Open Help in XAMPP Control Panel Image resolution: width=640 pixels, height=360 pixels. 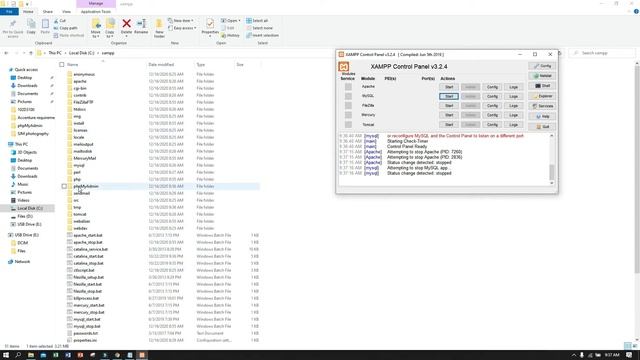click(x=542, y=116)
